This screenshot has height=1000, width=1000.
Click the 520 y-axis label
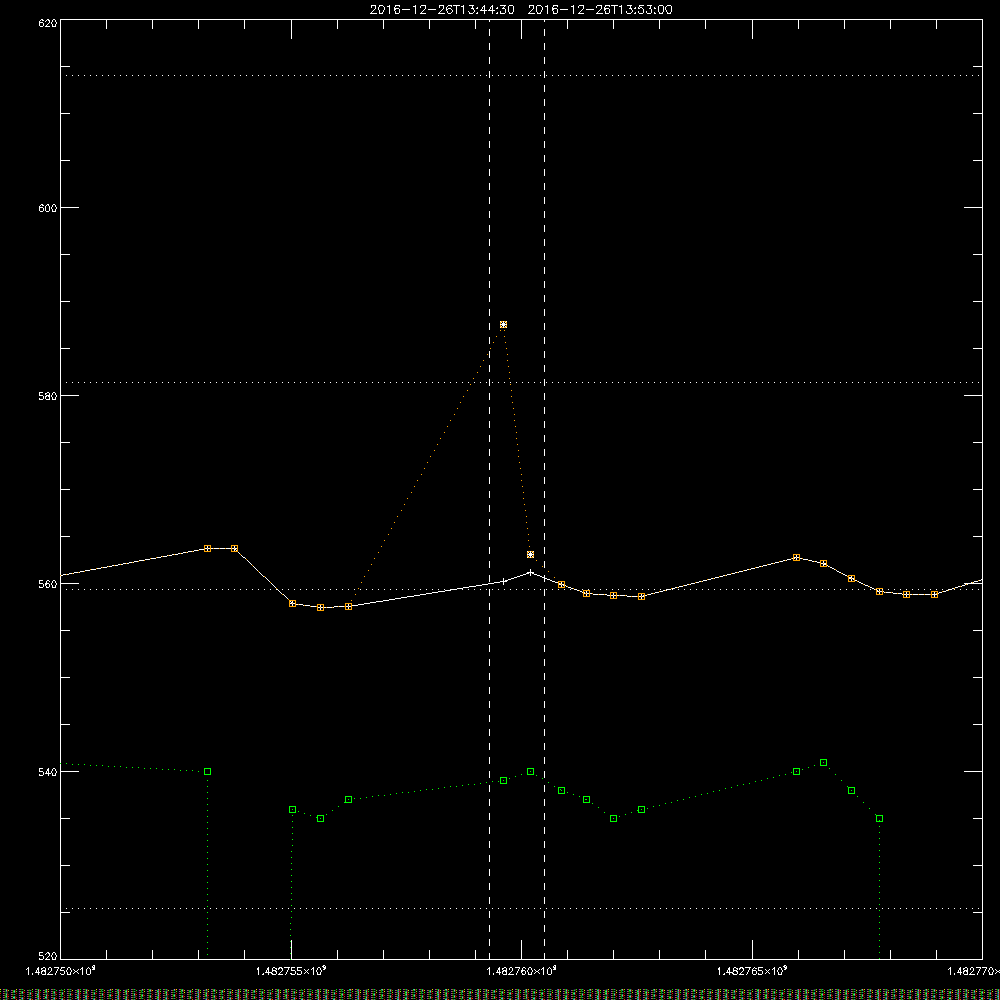48,957
